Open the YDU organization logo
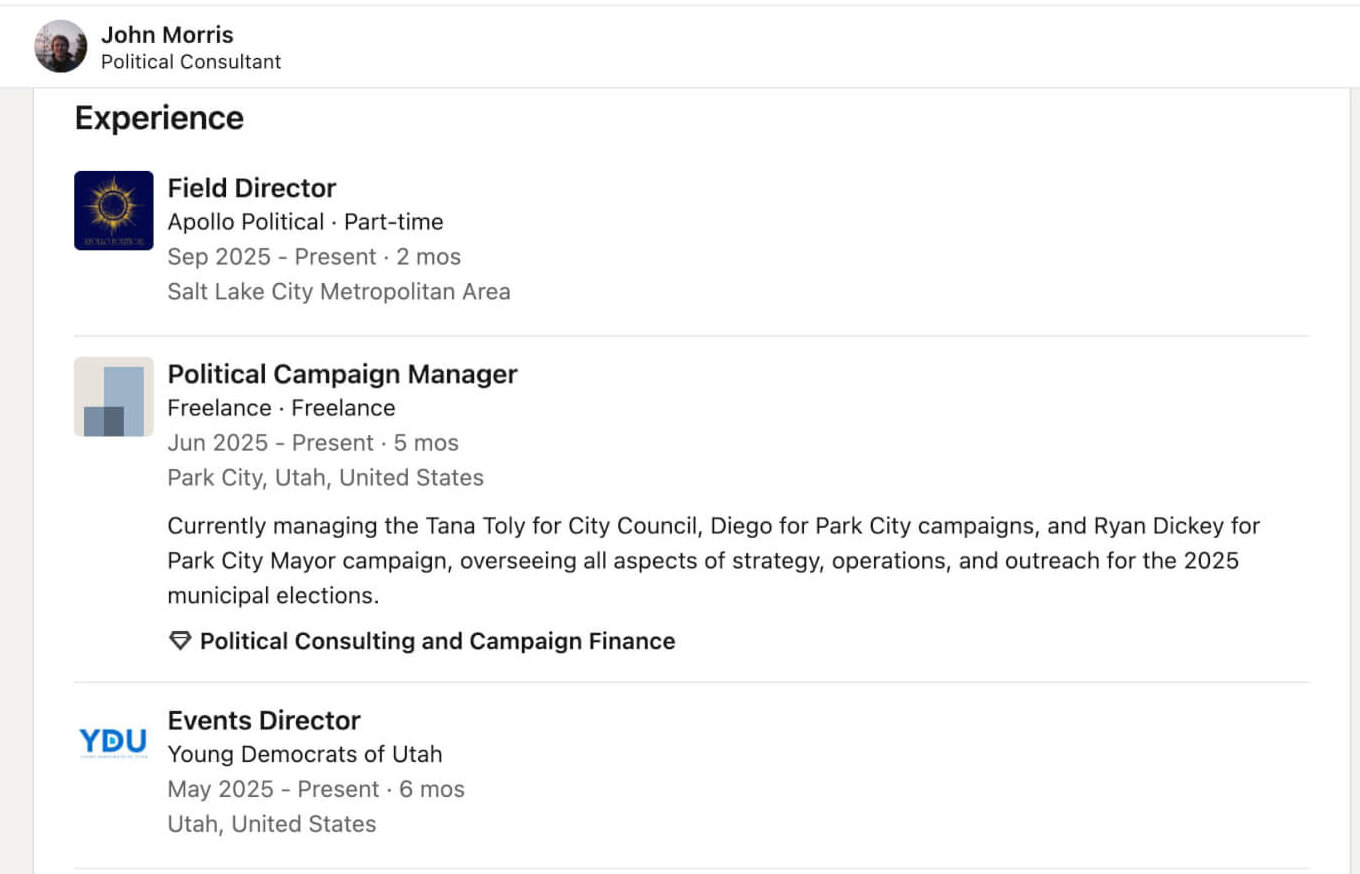 pyautogui.click(x=114, y=742)
